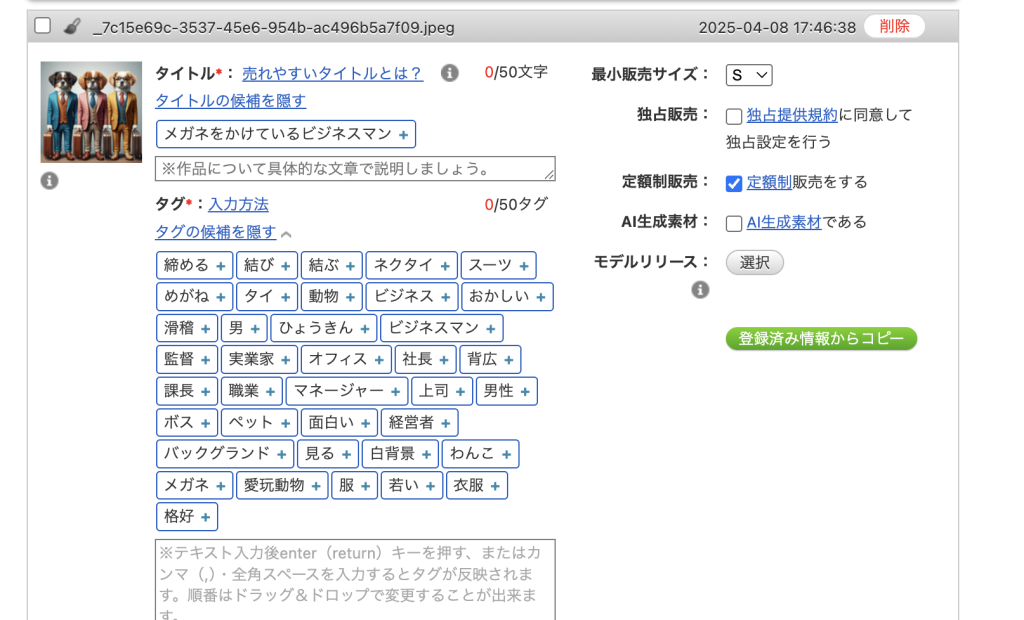Add the ネクタイ tag via its plus

click(x=444, y=266)
